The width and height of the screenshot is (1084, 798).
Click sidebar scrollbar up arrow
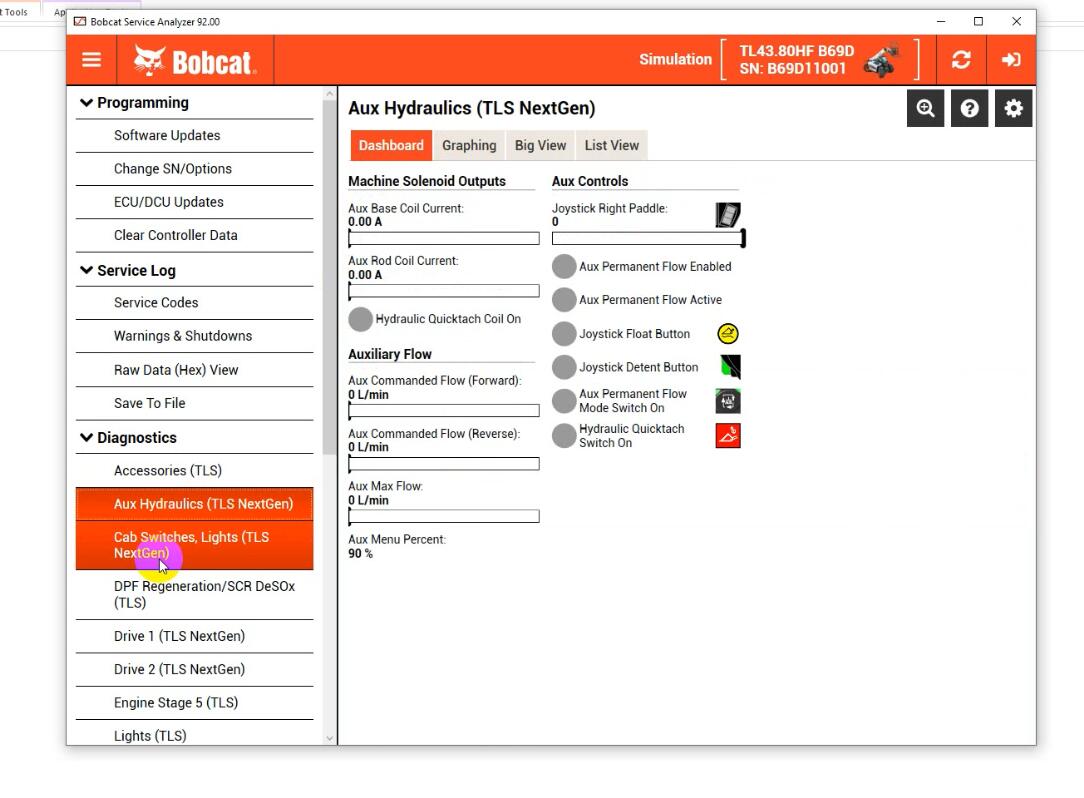329,93
